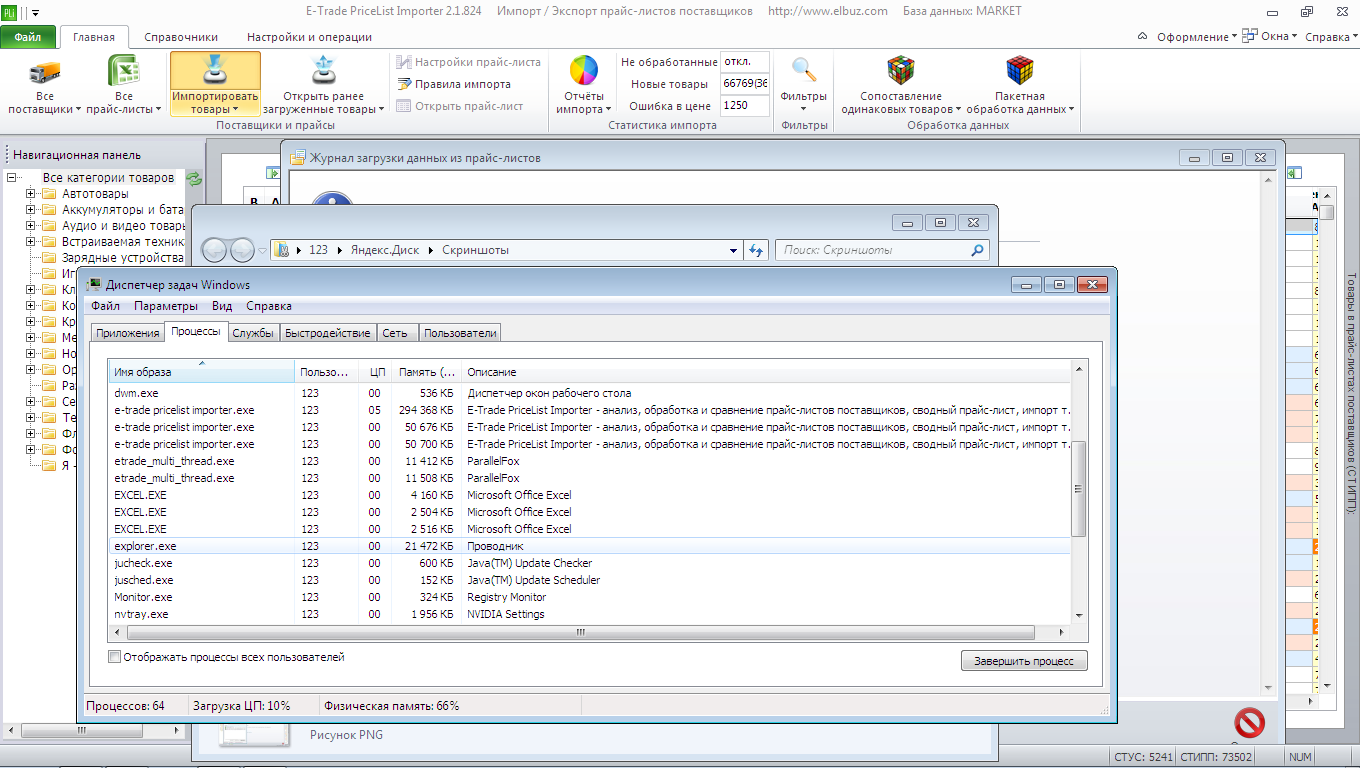Switch to Приложения tab in Task Manager
The height and width of the screenshot is (768, 1360).
(128, 333)
